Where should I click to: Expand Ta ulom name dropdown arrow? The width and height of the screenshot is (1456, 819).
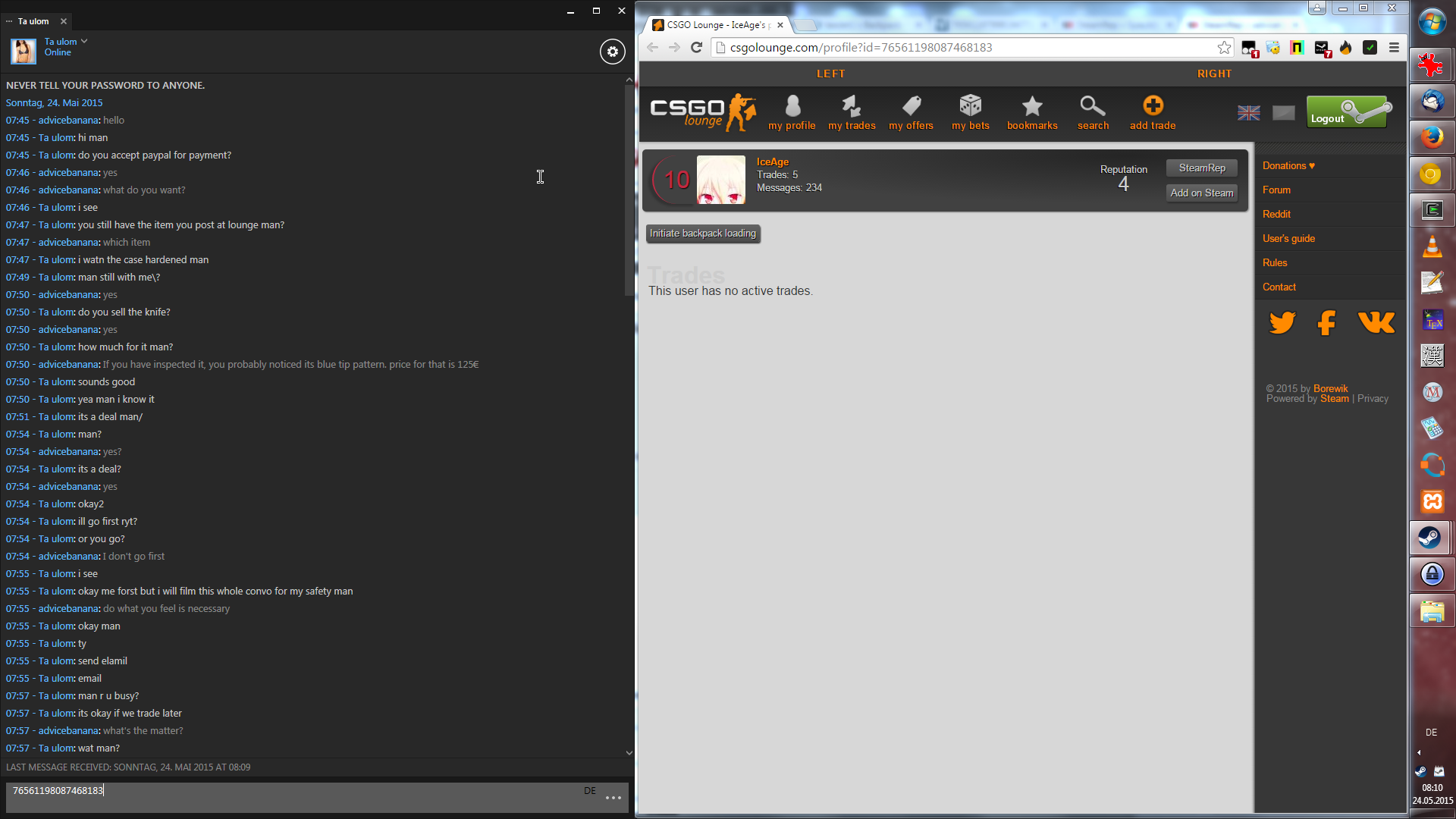[x=84, y=42]
